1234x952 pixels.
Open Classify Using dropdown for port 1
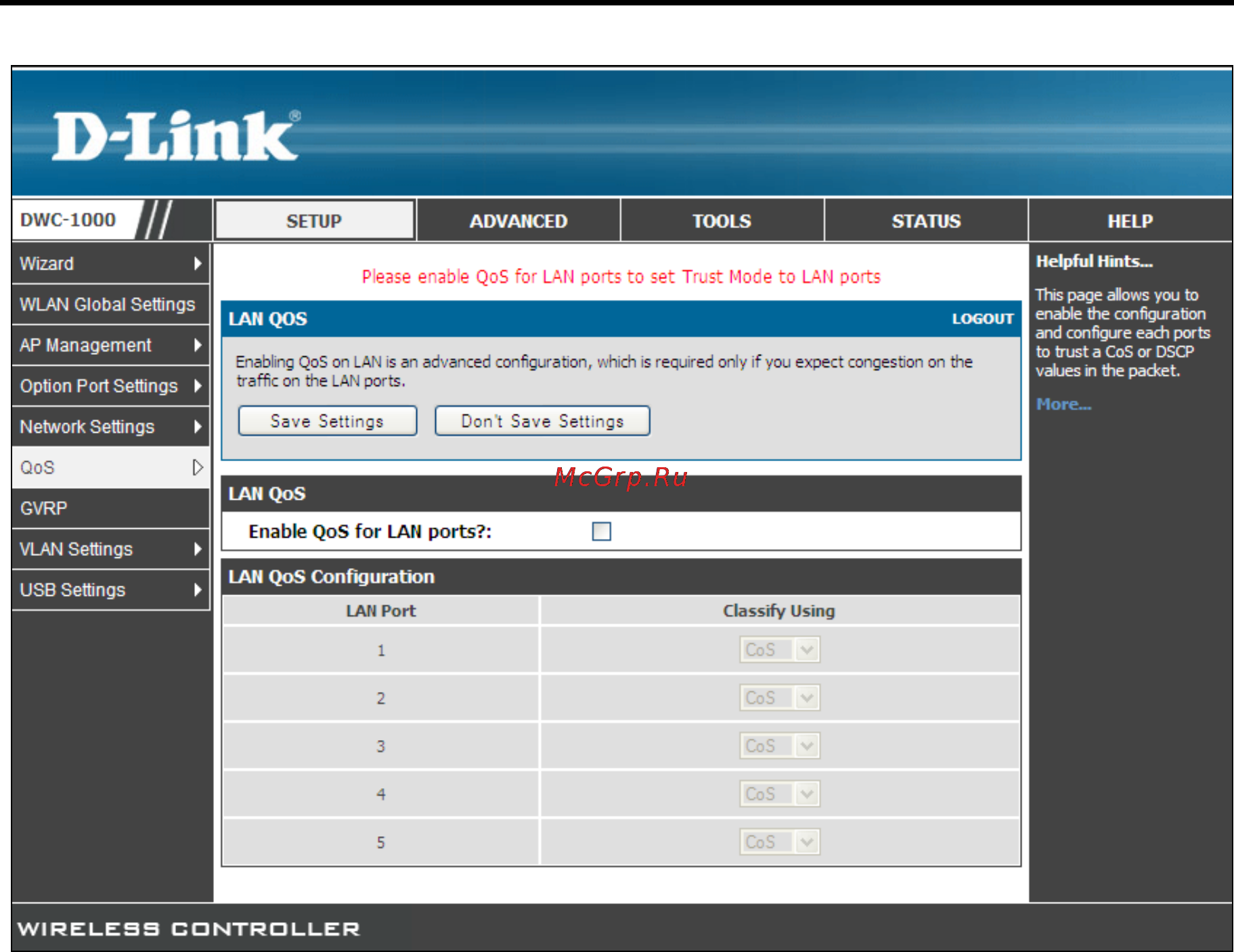click(x=779, y=650)
